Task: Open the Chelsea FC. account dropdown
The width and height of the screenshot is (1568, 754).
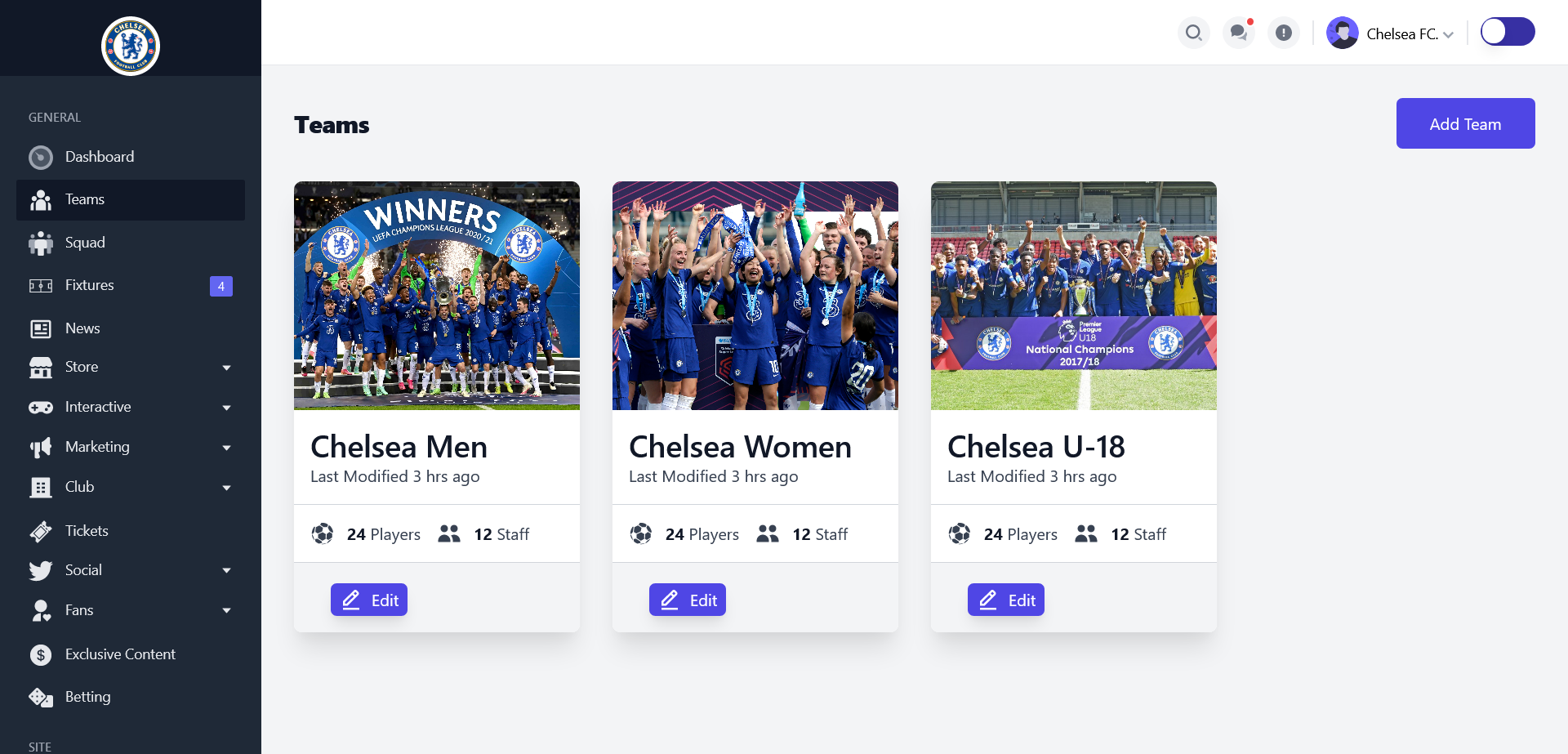Action: [x=1392, y=33]
